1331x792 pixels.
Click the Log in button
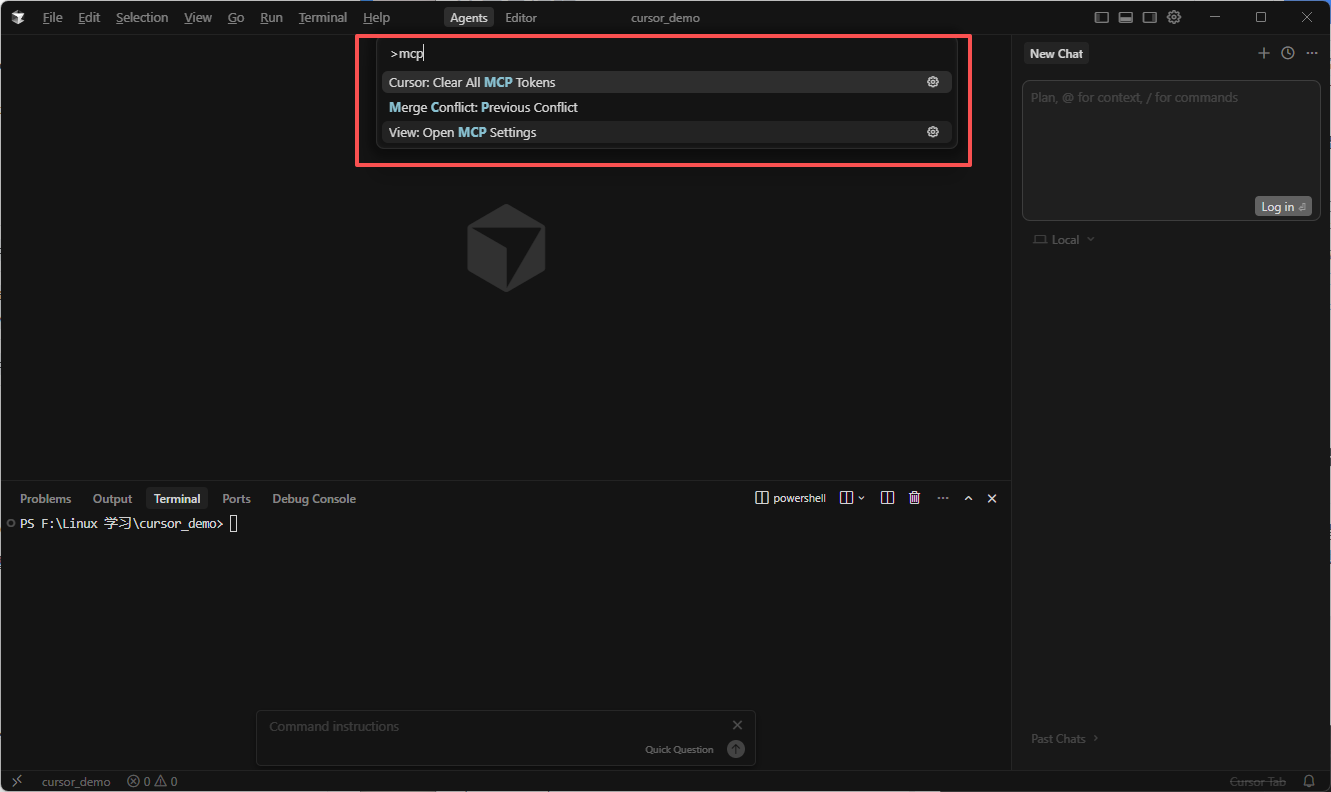pos(1283,207)
